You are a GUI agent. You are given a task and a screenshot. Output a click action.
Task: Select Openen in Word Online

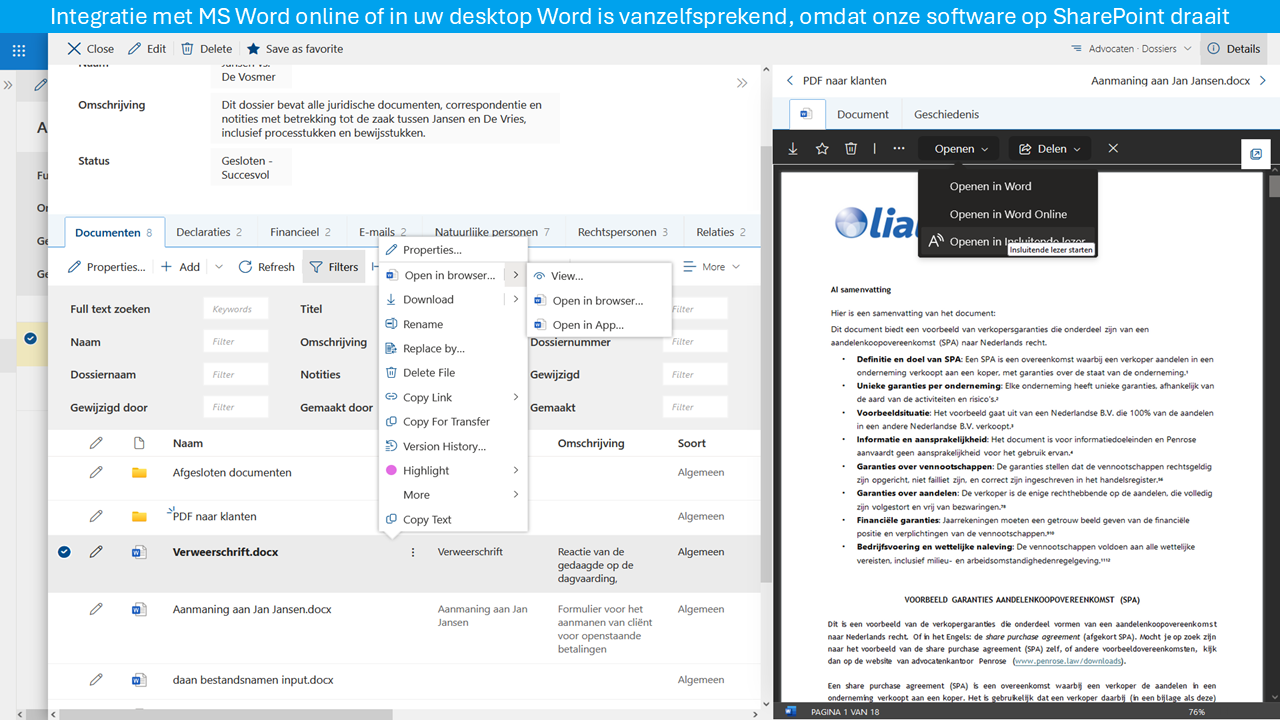point(1008,214)
